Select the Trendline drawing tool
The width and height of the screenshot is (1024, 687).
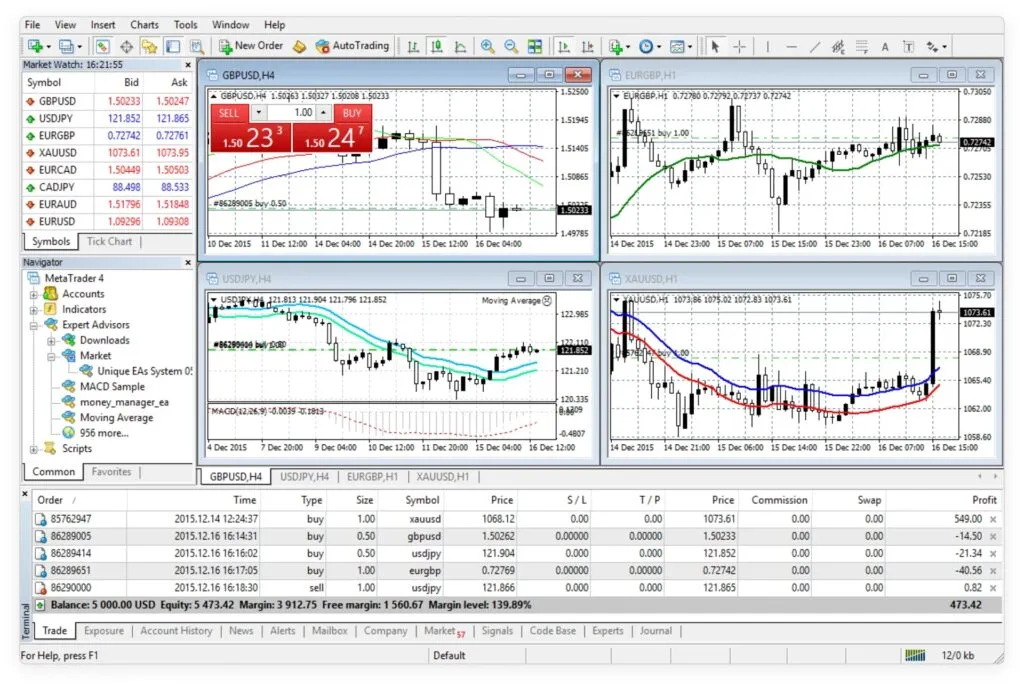tap(815, 46)
